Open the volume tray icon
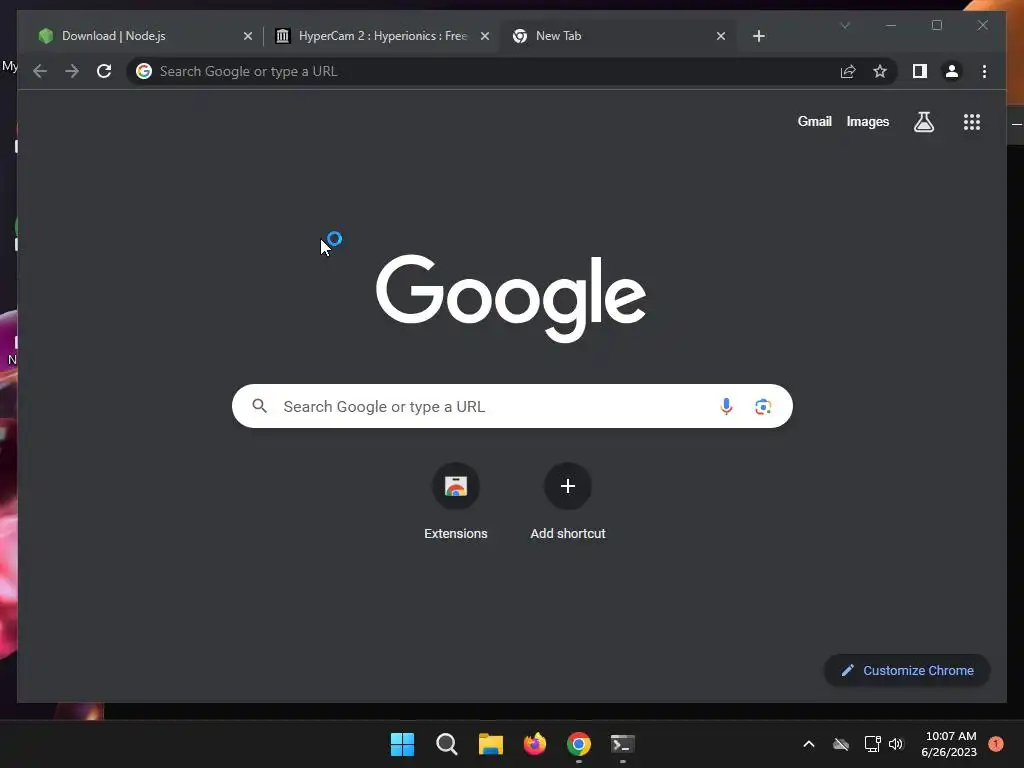 click(x=896, y=744)
